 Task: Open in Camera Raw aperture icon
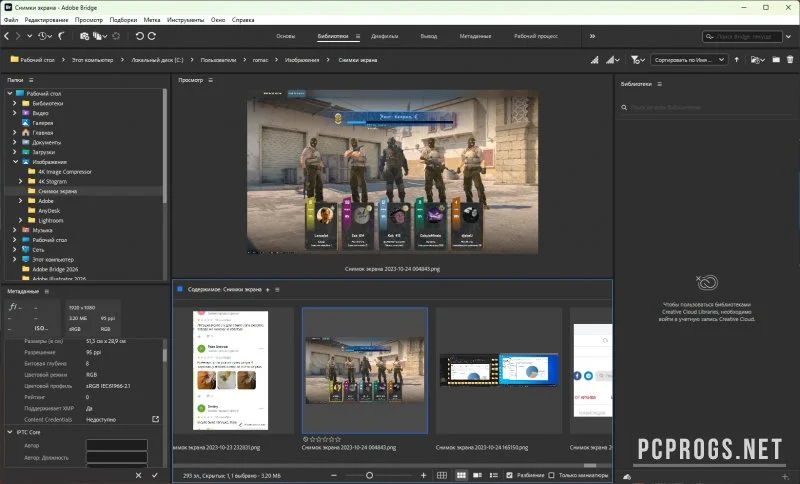pyautogui.click(x=116, y=36)
